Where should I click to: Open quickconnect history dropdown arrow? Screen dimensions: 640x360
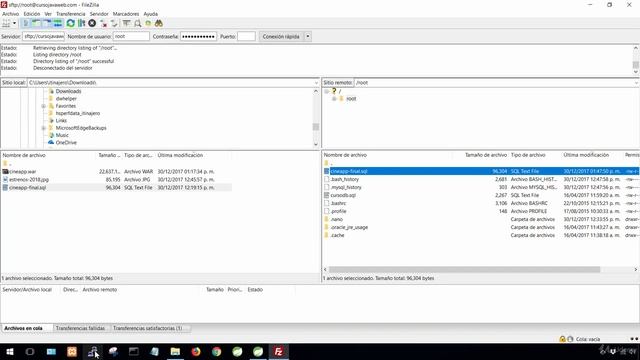(308, 36)
